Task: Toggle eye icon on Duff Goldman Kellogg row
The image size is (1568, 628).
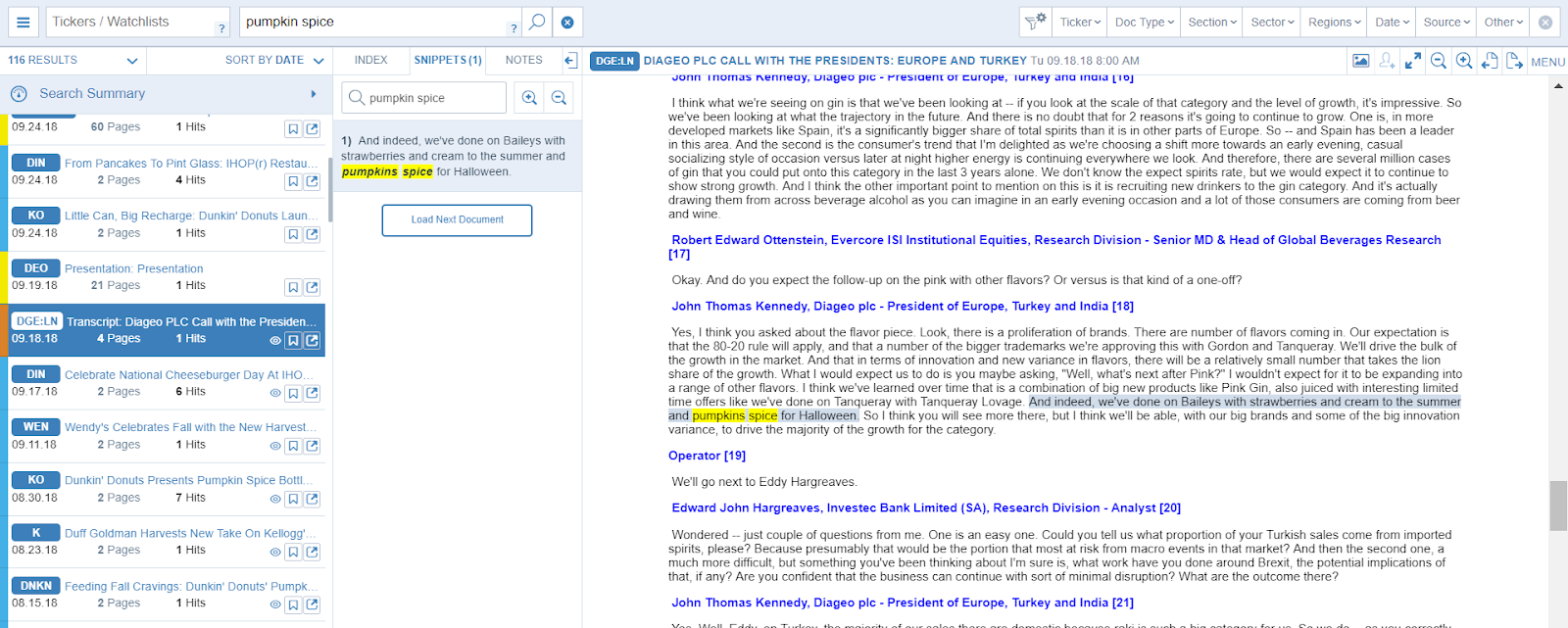Action: click(x=275, y=552)
